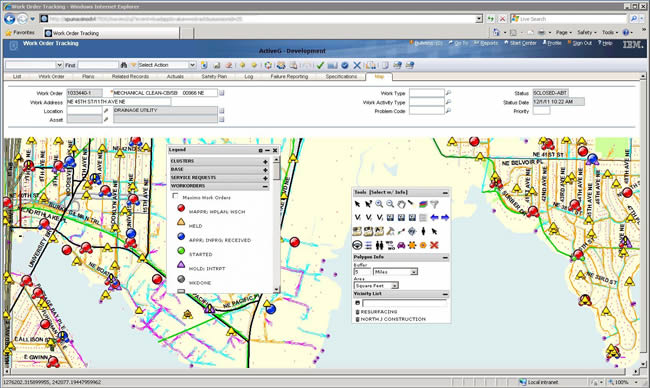Screen dimensions: 650x388
Task: Expand the SERVICE REQUESTS legend section
Action: click(x=265, y=178)
